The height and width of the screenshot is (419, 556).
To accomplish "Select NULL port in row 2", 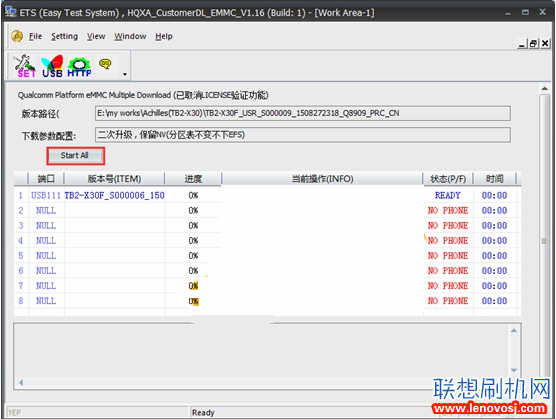I will tap(46, 211).
